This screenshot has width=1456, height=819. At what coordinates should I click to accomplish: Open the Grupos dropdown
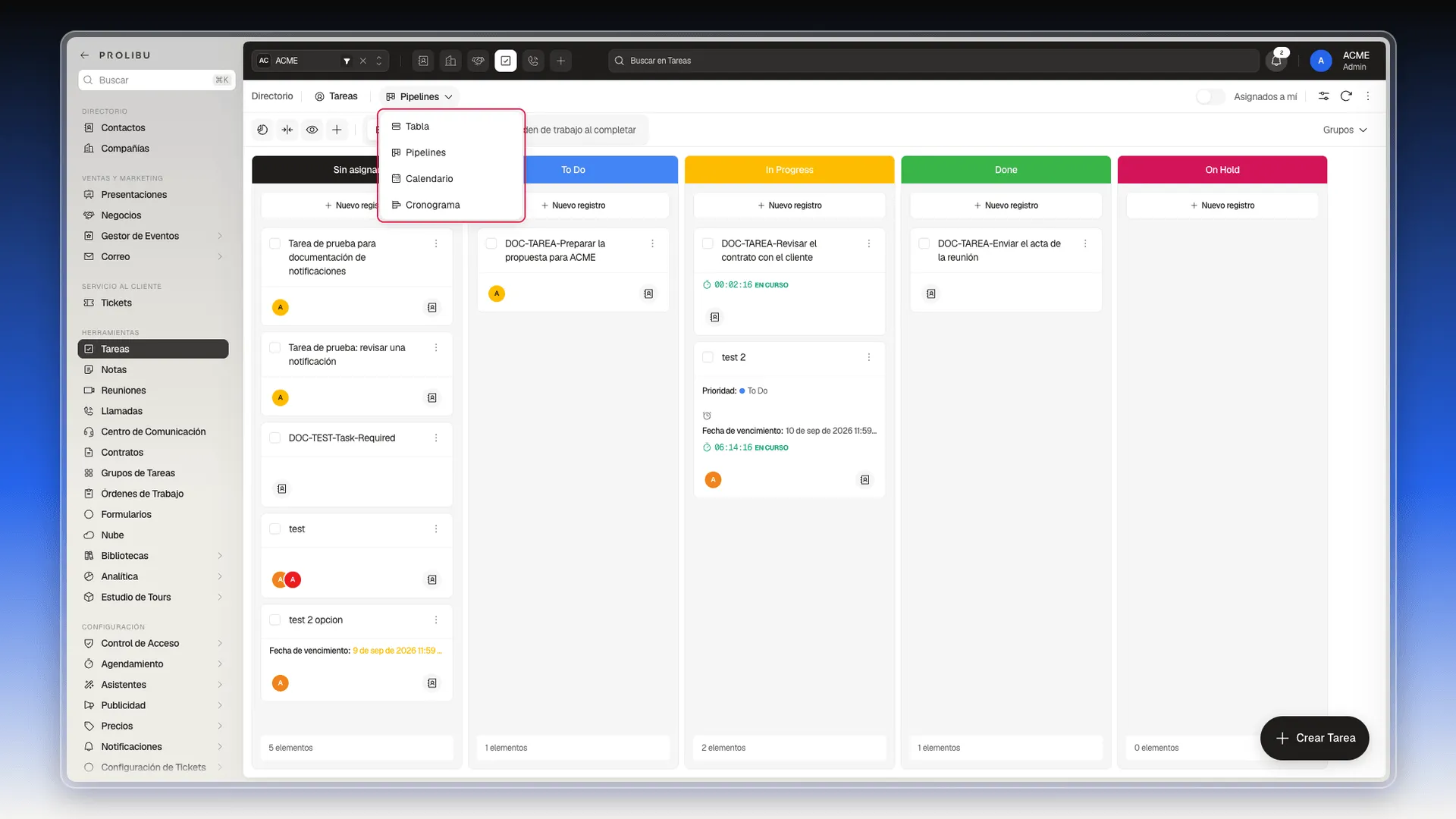pyautogui.click(x=1345, y=130)
